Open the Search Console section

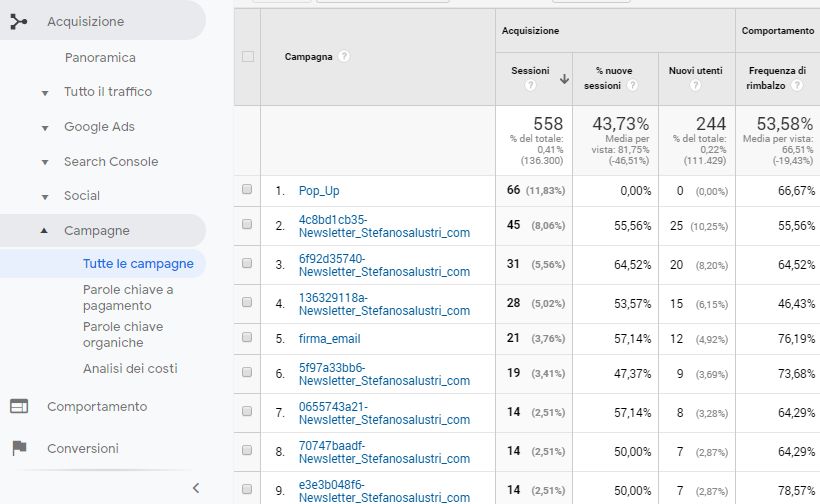tap(111, 162)
